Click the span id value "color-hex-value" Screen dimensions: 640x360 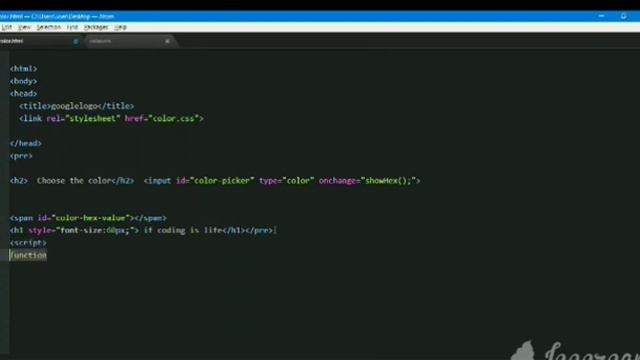pyautogui.click(x=90, y=218)
